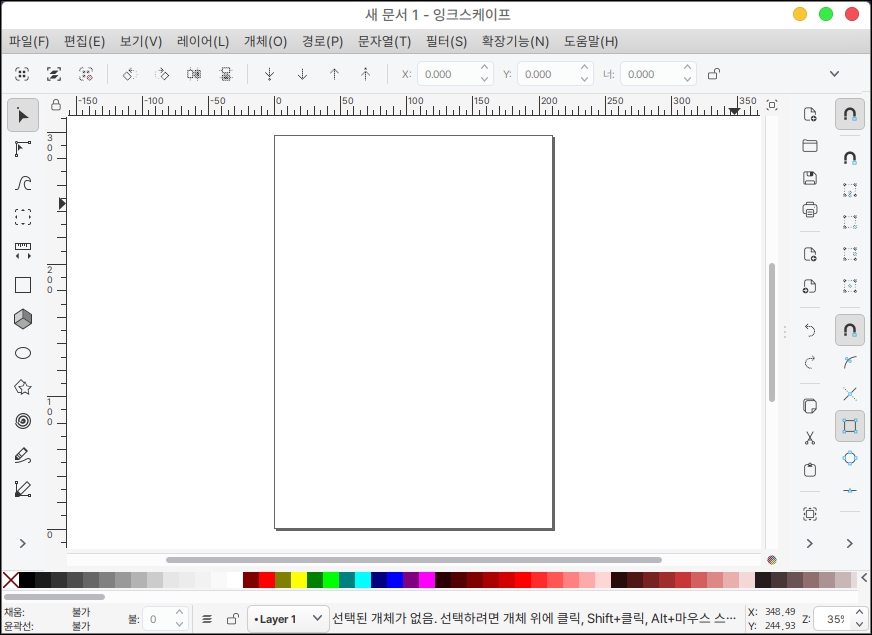872x635 pixels.
Task: Select the Rectangle tool
Action: tap(23, 285)
